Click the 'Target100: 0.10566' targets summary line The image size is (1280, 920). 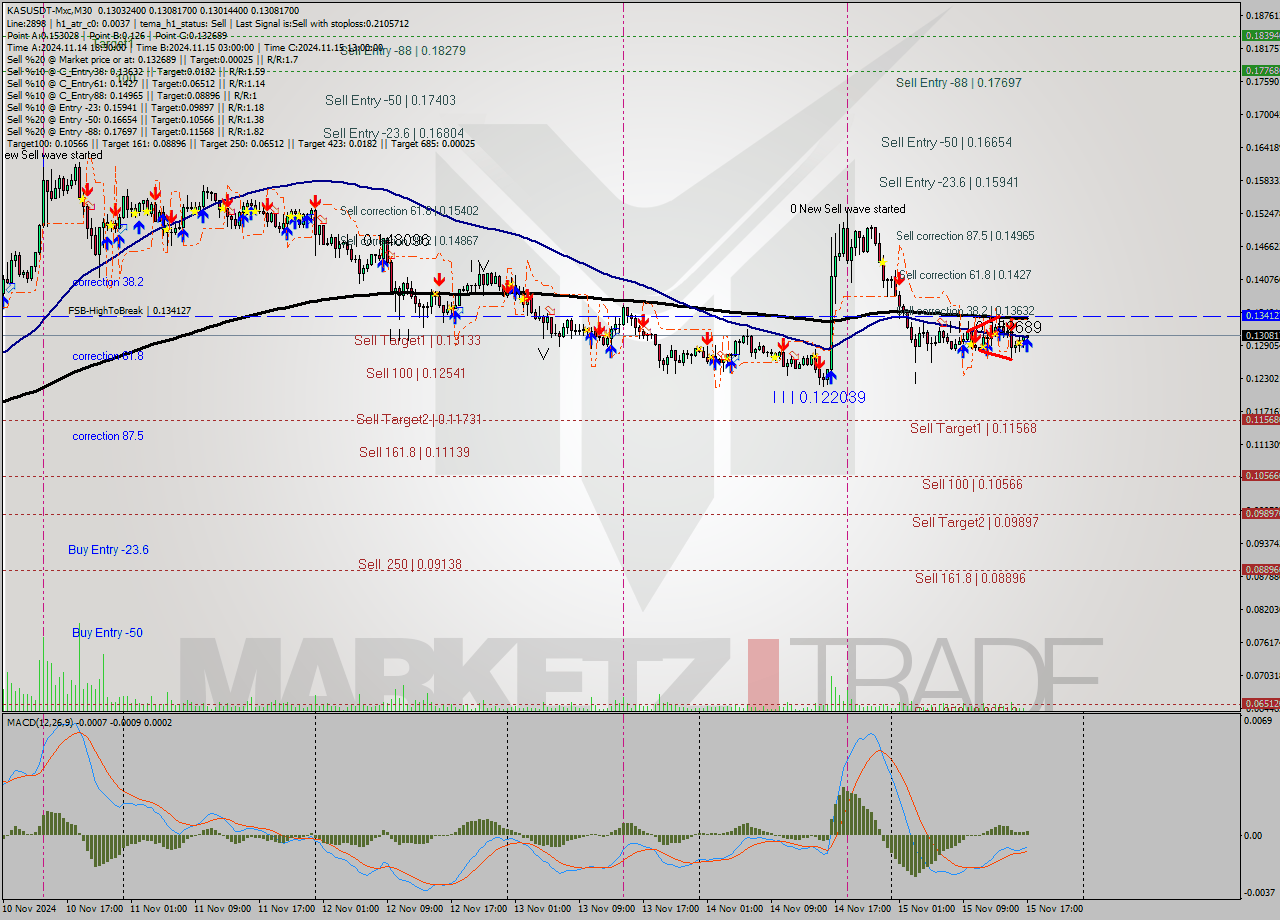coord(240,143)
